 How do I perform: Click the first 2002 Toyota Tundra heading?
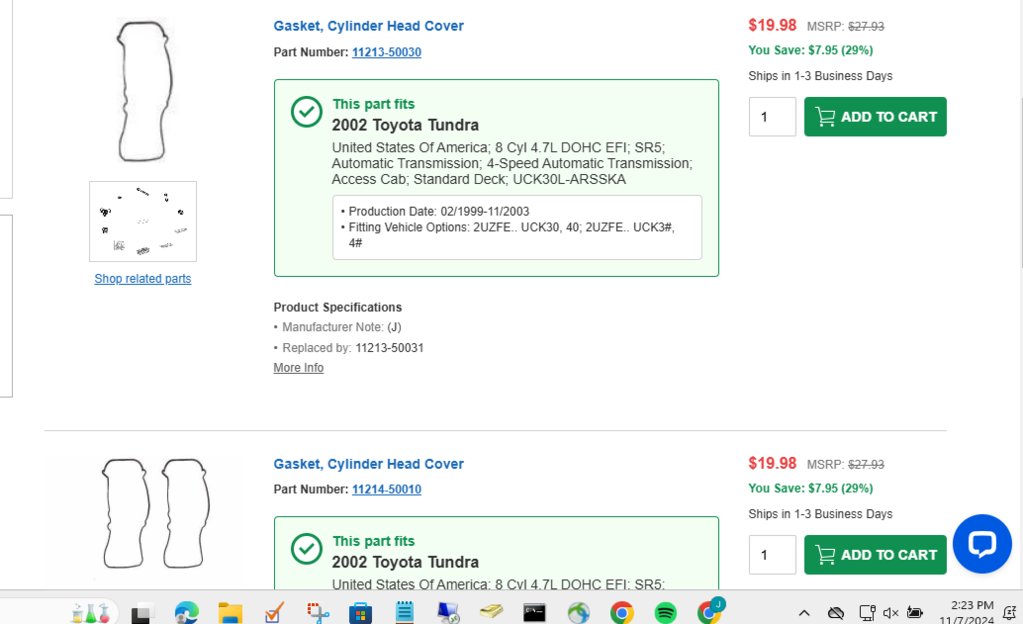[x=405, y=125]
